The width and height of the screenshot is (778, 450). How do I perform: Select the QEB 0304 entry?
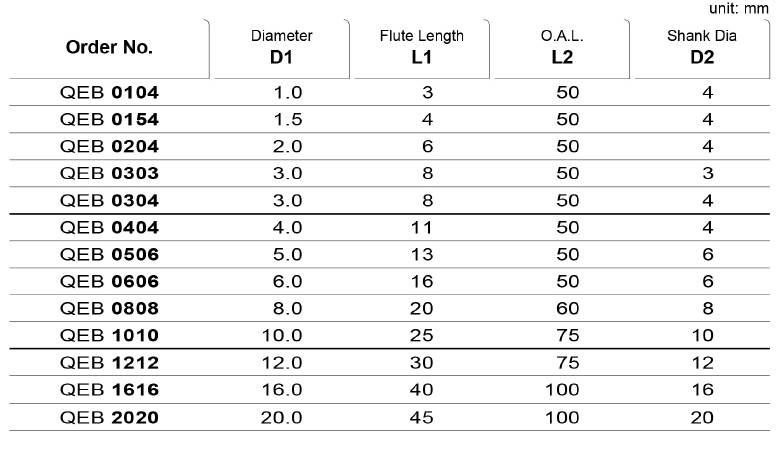(x=109, y=200)
